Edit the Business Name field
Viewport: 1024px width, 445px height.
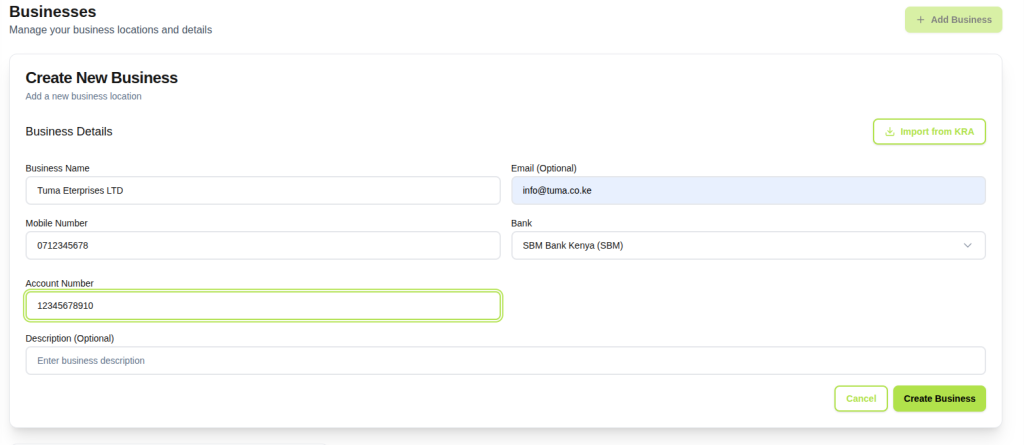(x=263, y=190)
